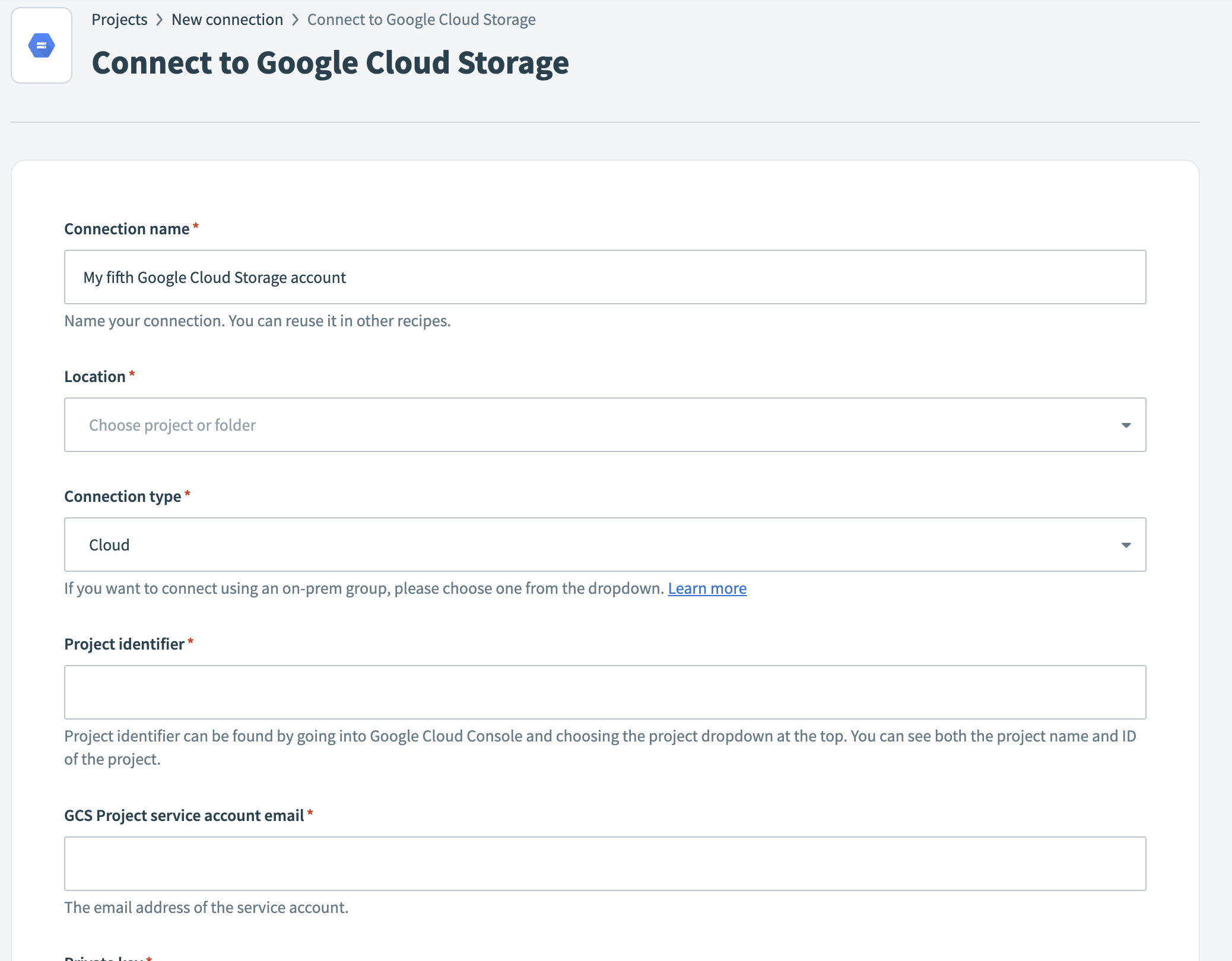This screenshot has width=1232, height=961.
Task: Click the Connection type dropdown arrow
Action: pos(1126,544)
